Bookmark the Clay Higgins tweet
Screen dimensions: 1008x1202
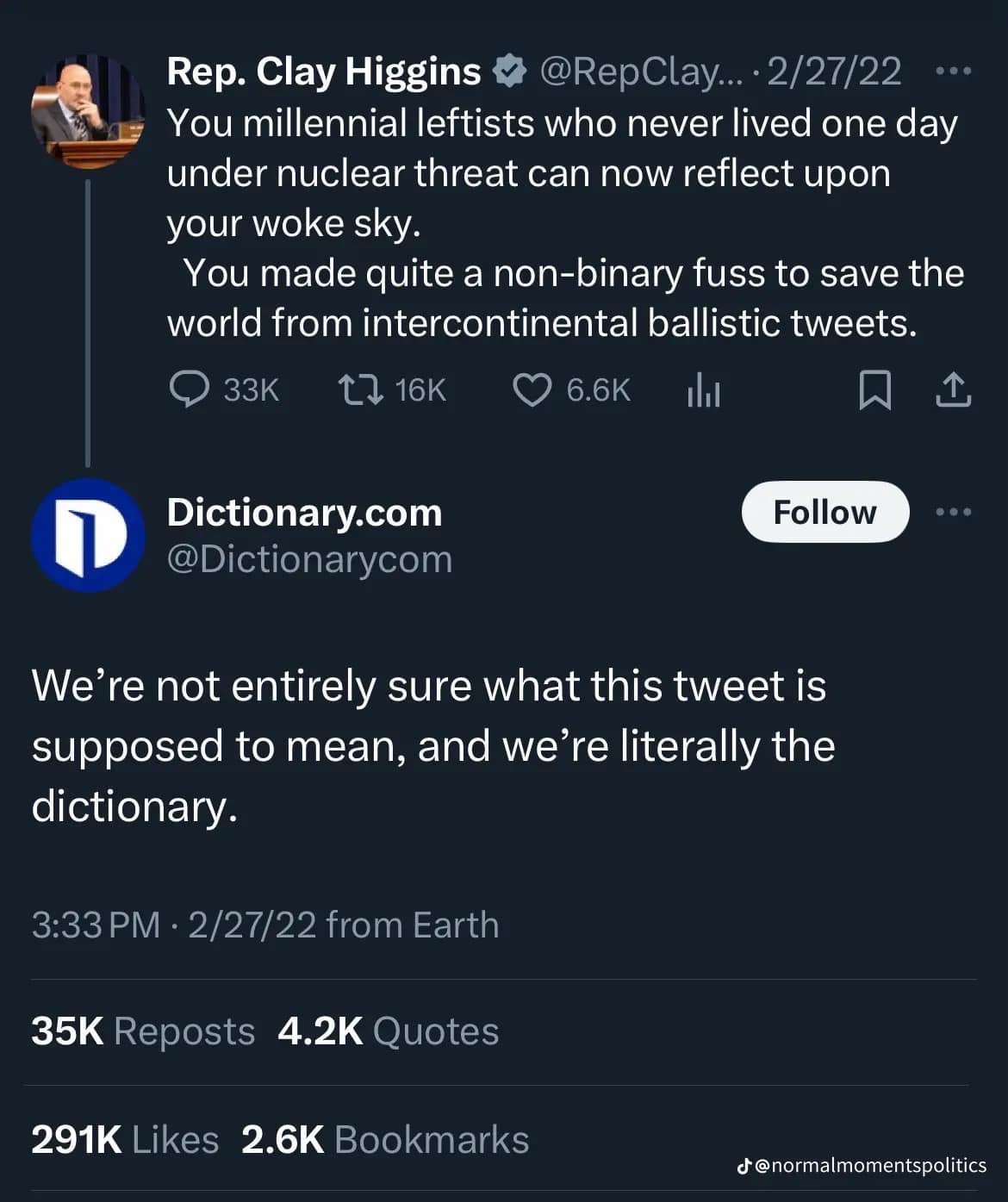coord(874,390)
